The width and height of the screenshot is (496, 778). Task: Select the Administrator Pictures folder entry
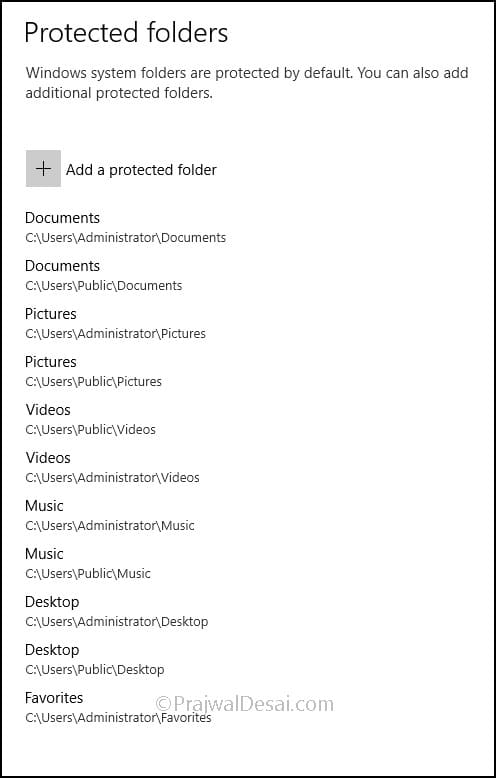[x=116, y=324]
